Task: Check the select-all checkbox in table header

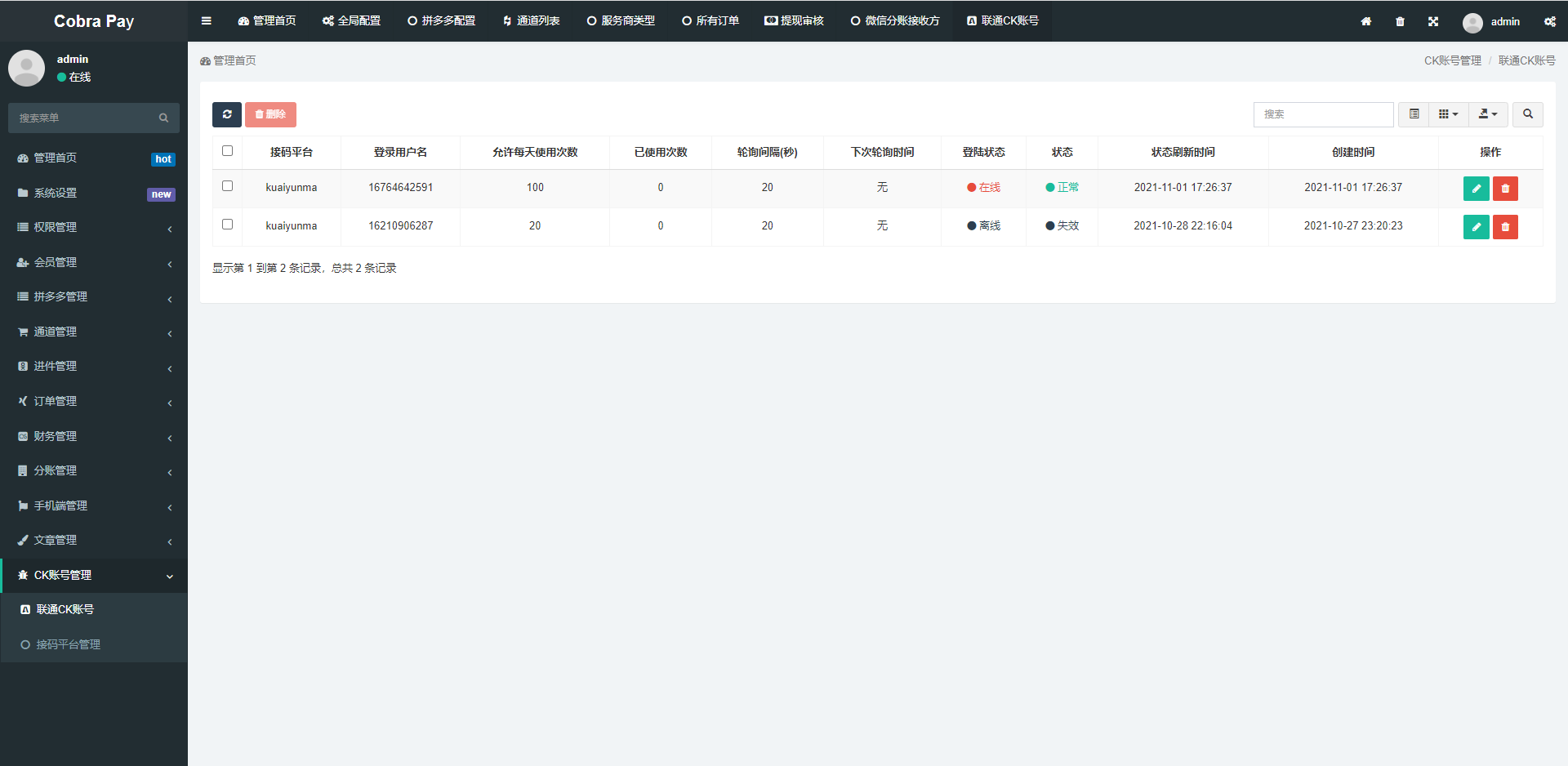Action: (x=227, y=151)
